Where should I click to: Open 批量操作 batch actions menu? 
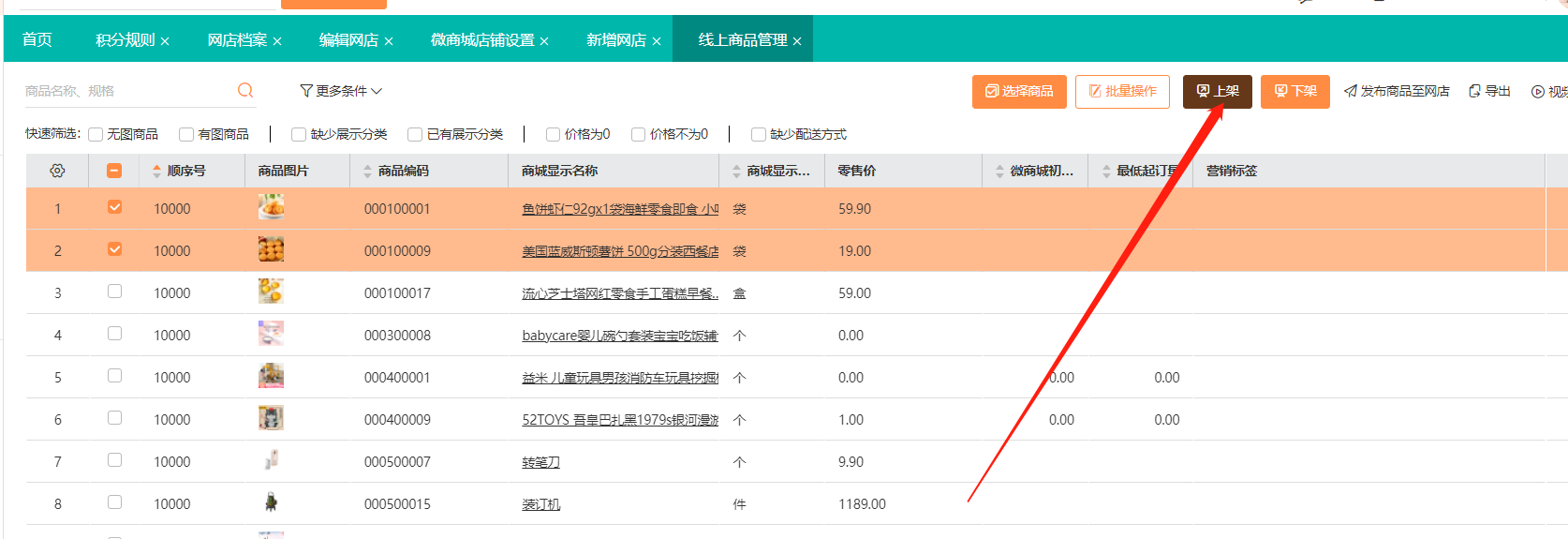click(x=1122, y=91)
